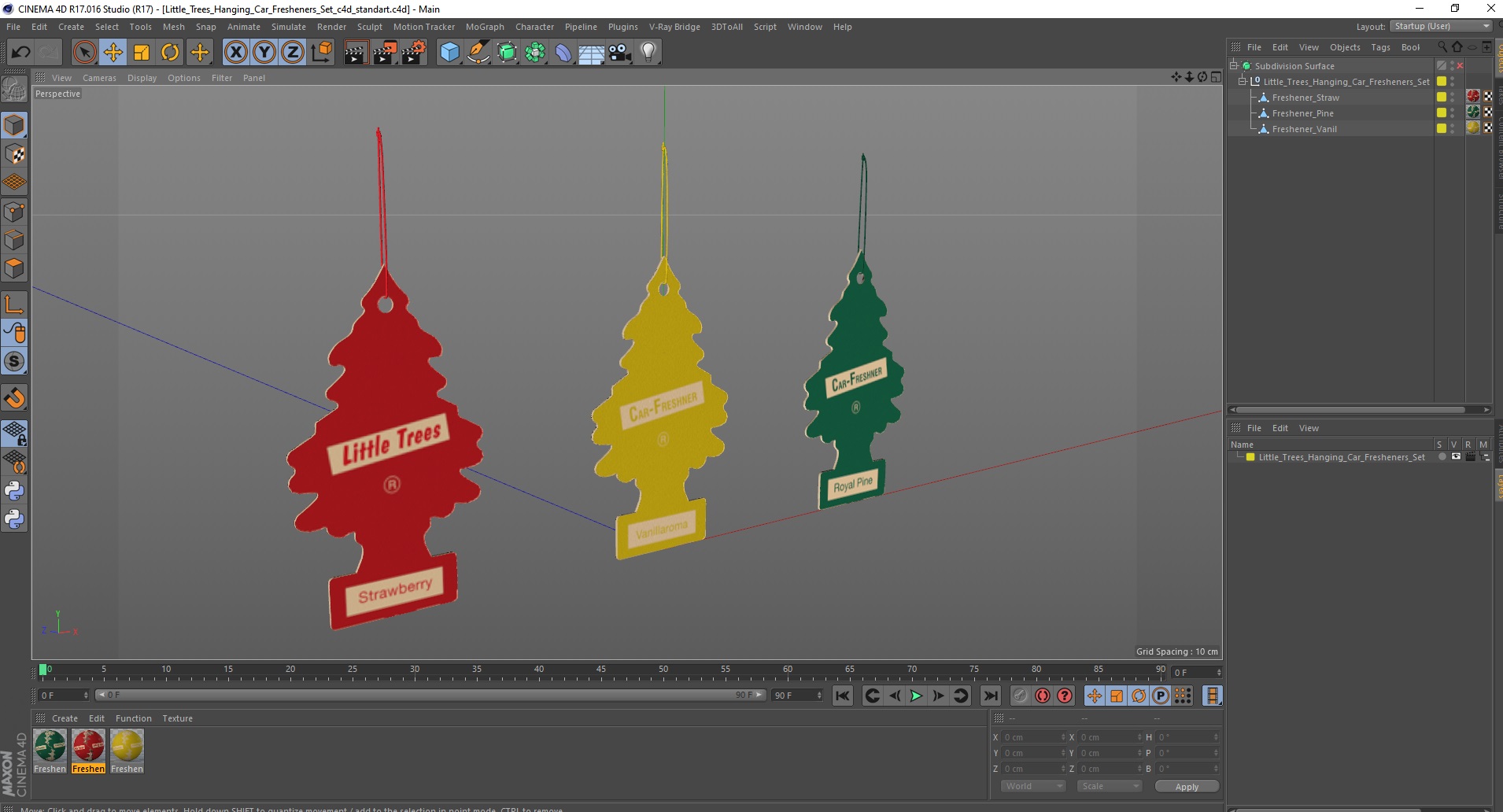The width and height of the screenshot is (1503, 812).
Task: Toggle Subdivision Surface enable checkmark
Action: 1461,66
